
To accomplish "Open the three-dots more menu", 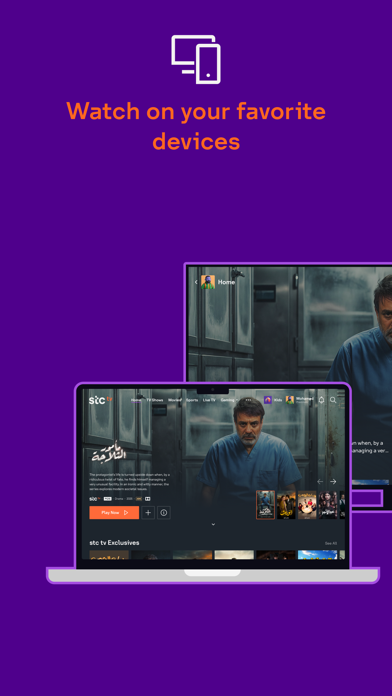I will coord(248,400).
